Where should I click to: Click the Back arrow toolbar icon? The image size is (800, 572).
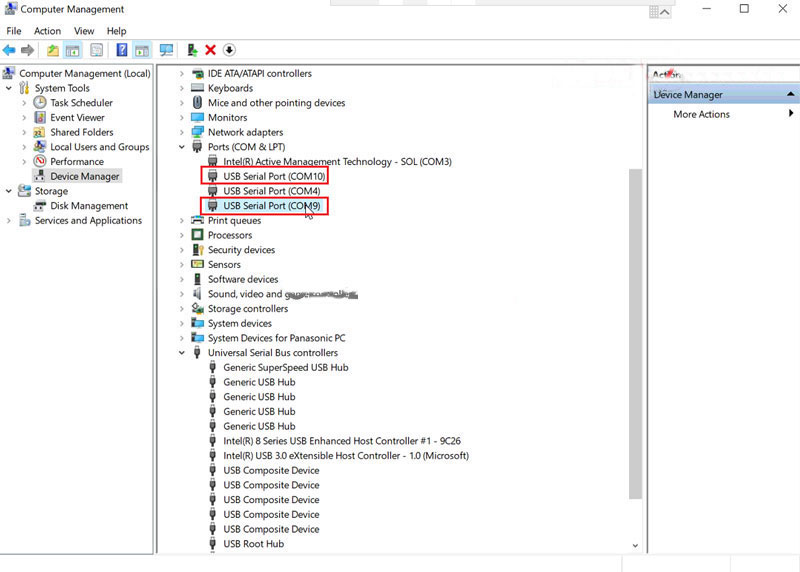pyautogui.click(x=9, y=50)
